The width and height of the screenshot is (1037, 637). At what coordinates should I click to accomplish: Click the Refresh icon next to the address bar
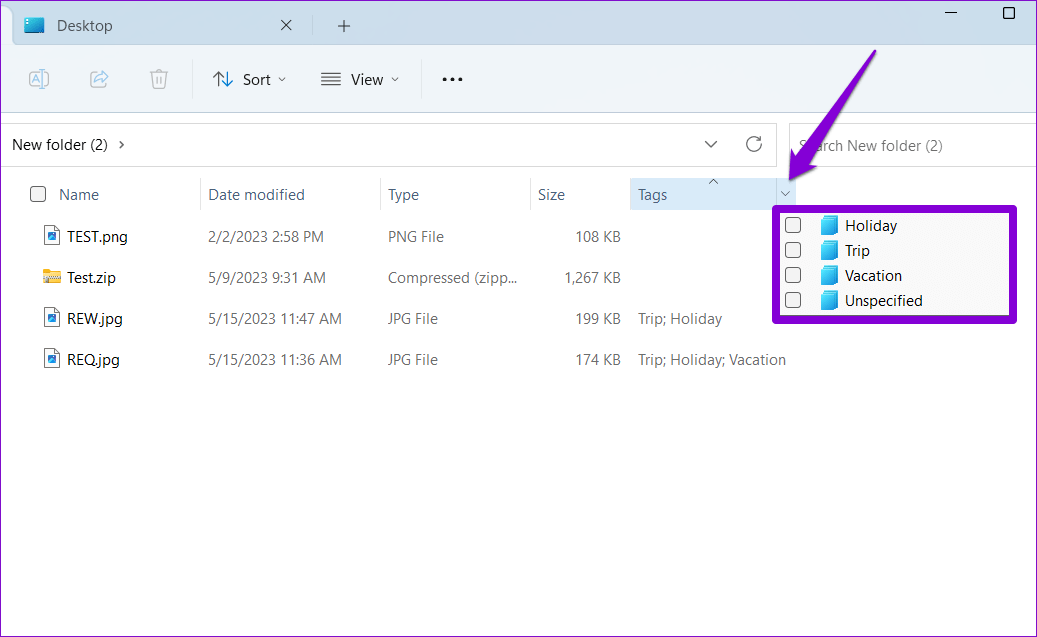[754, 144]
